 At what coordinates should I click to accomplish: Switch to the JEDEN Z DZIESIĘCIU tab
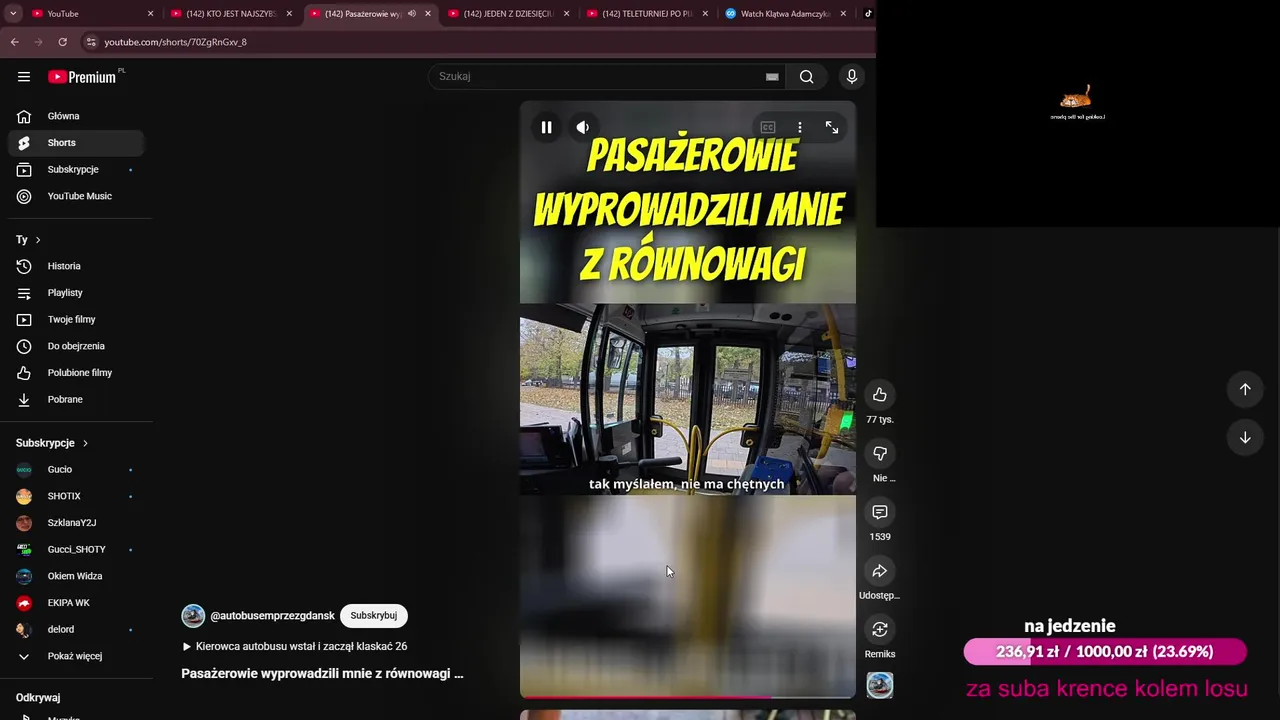pyautogui.click(x=510, y=14)
